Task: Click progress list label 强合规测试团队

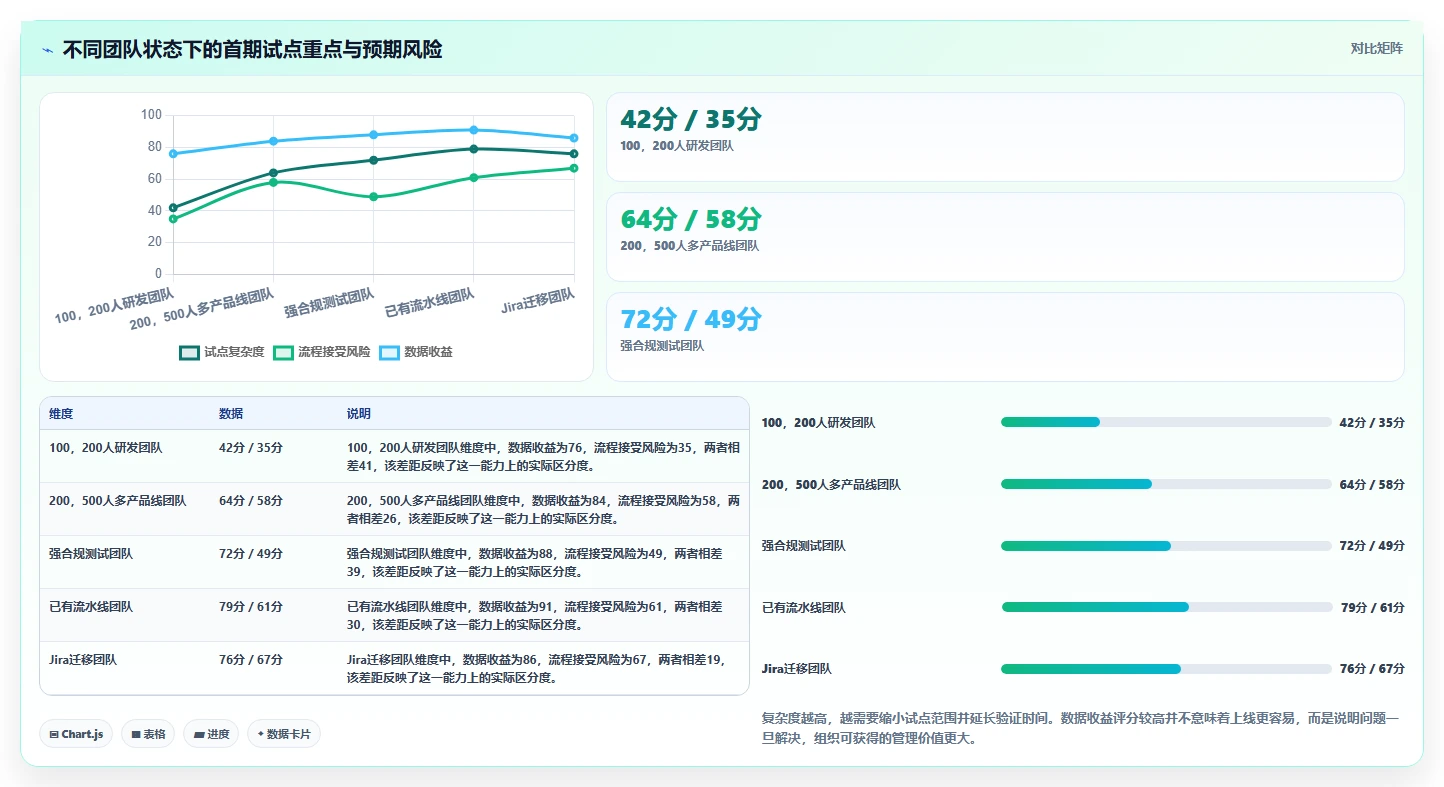Action: (804, 546)
